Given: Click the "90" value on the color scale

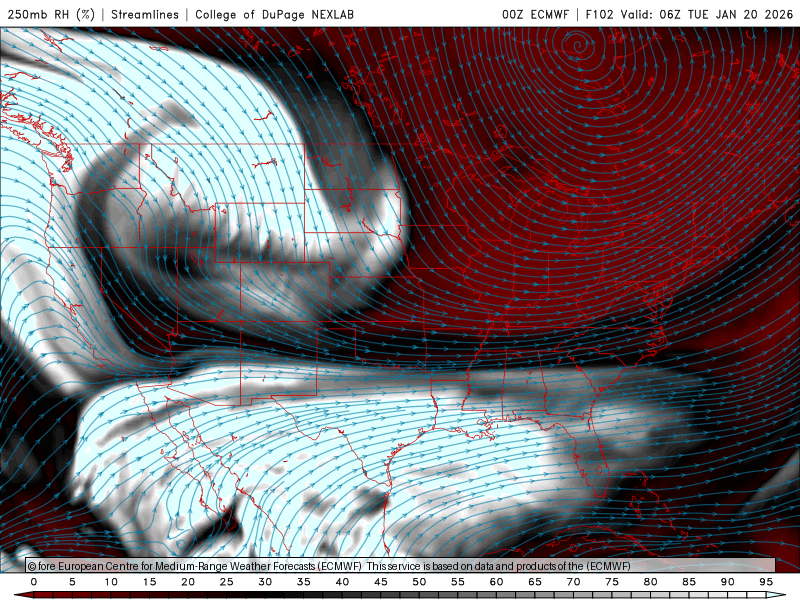Looking at the screenshot, I should click(x=727, y=582).
